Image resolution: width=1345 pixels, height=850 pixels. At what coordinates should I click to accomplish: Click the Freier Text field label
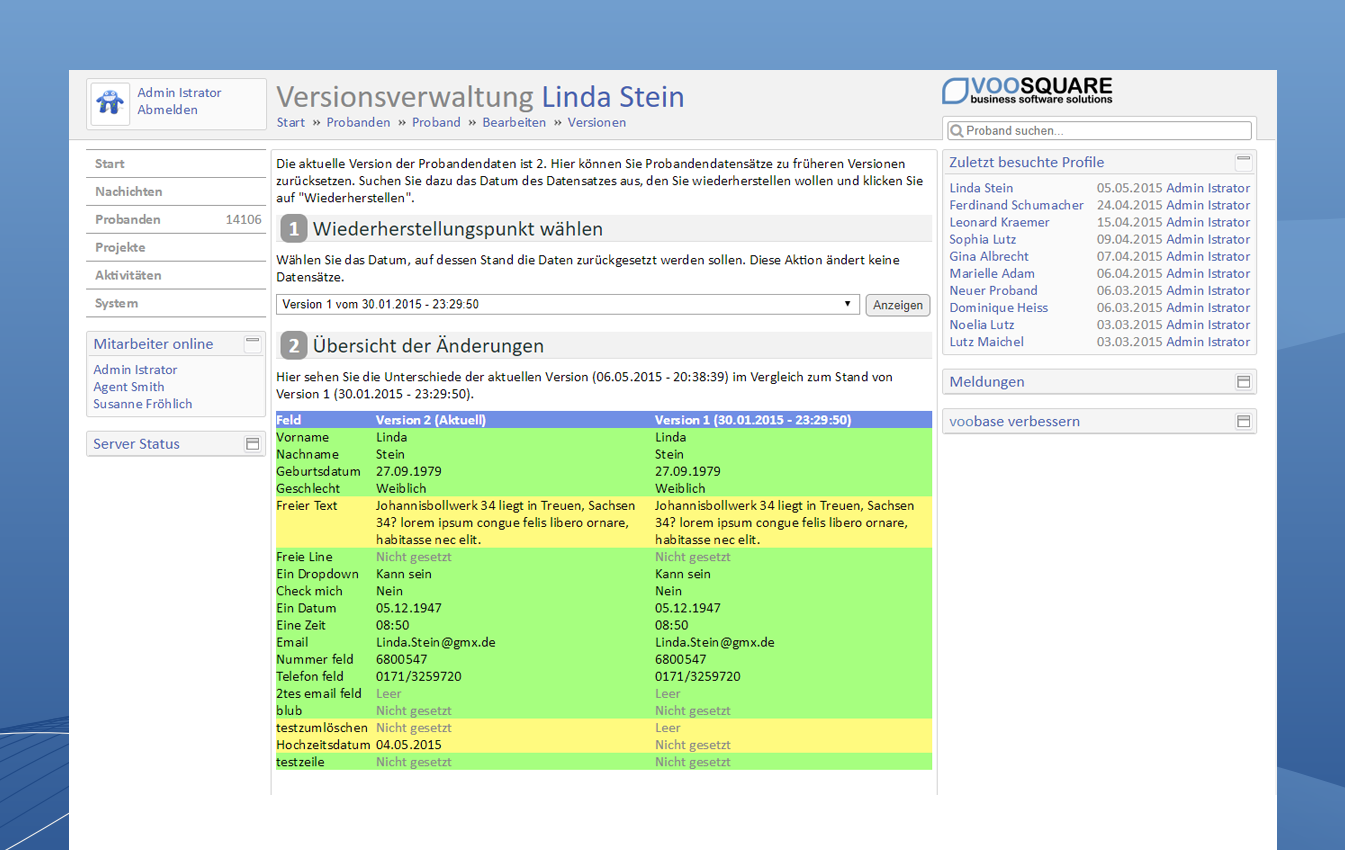coord(306,506)
